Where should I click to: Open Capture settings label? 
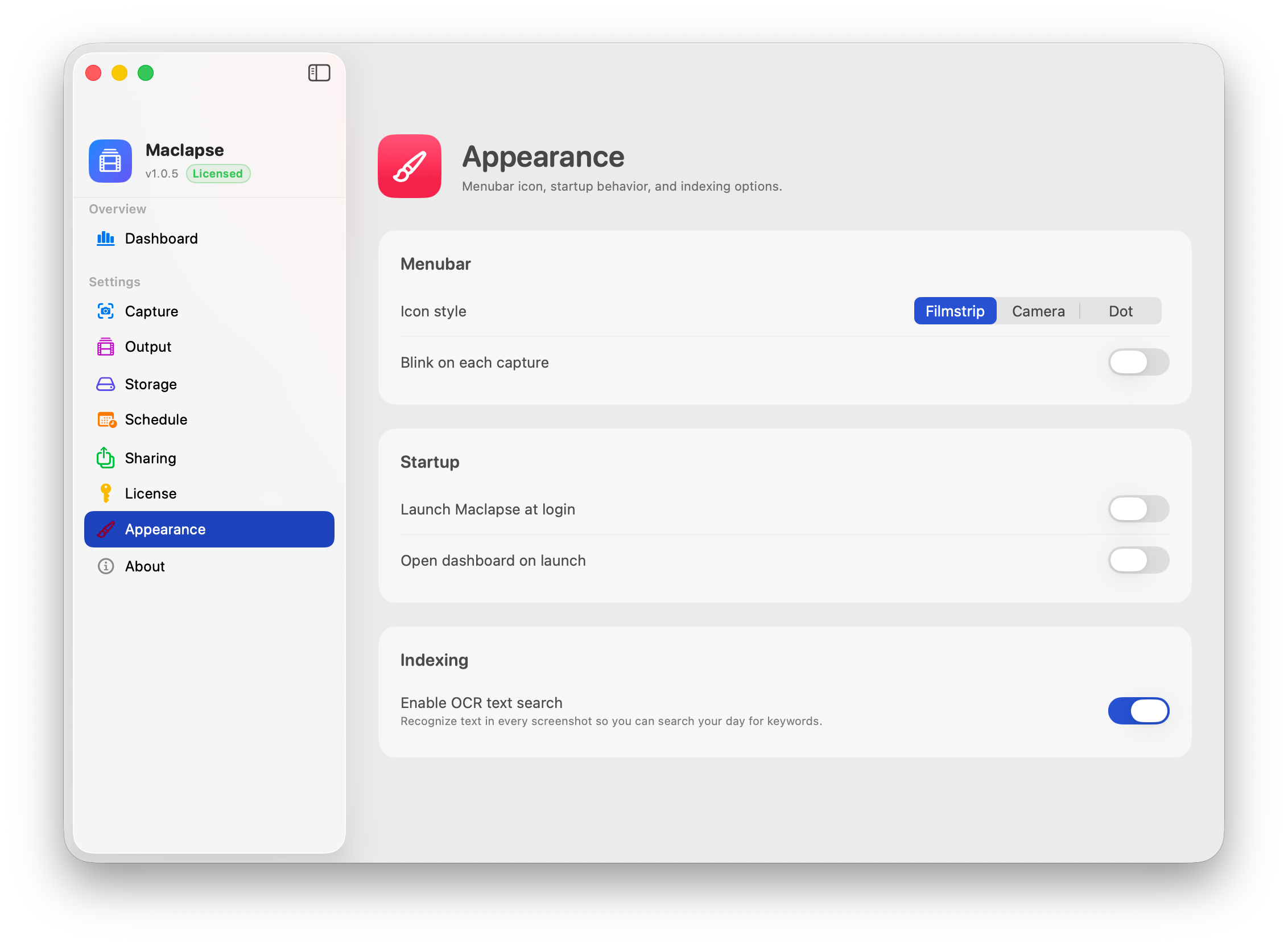tap(151, 311)
